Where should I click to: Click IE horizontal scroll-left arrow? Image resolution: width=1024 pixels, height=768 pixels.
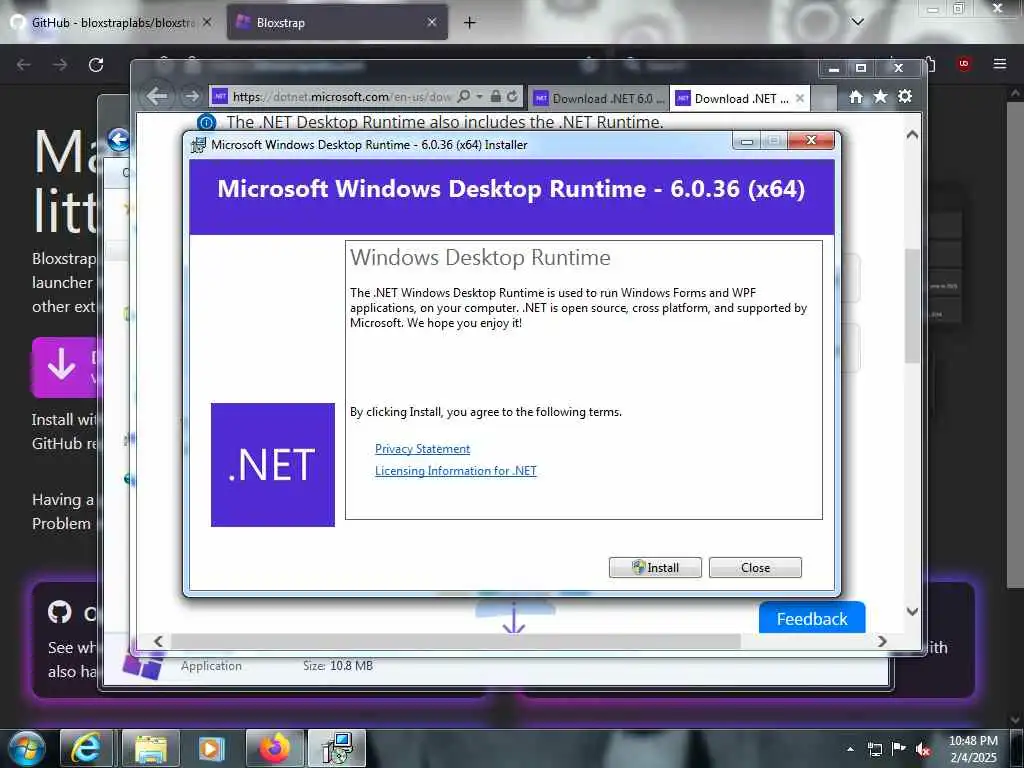click(159, 641)
